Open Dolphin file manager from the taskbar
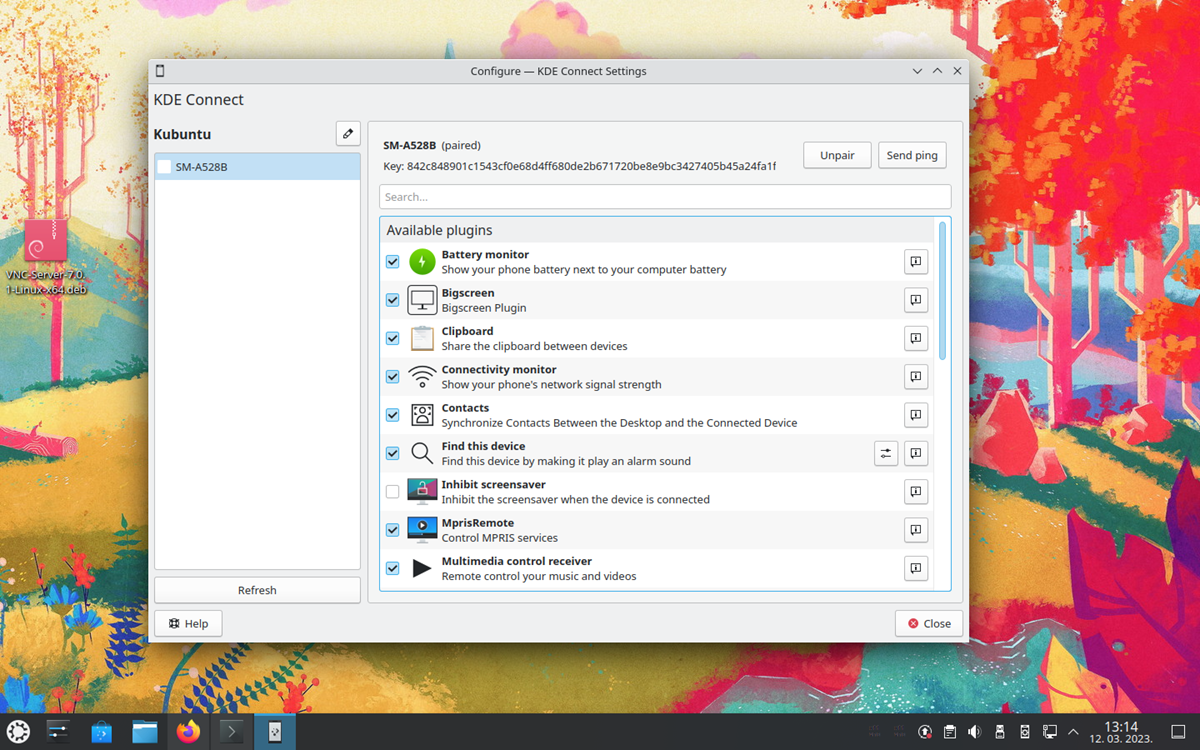The width and height of the screenshot is (1200, 750). [x=145, y=732]
